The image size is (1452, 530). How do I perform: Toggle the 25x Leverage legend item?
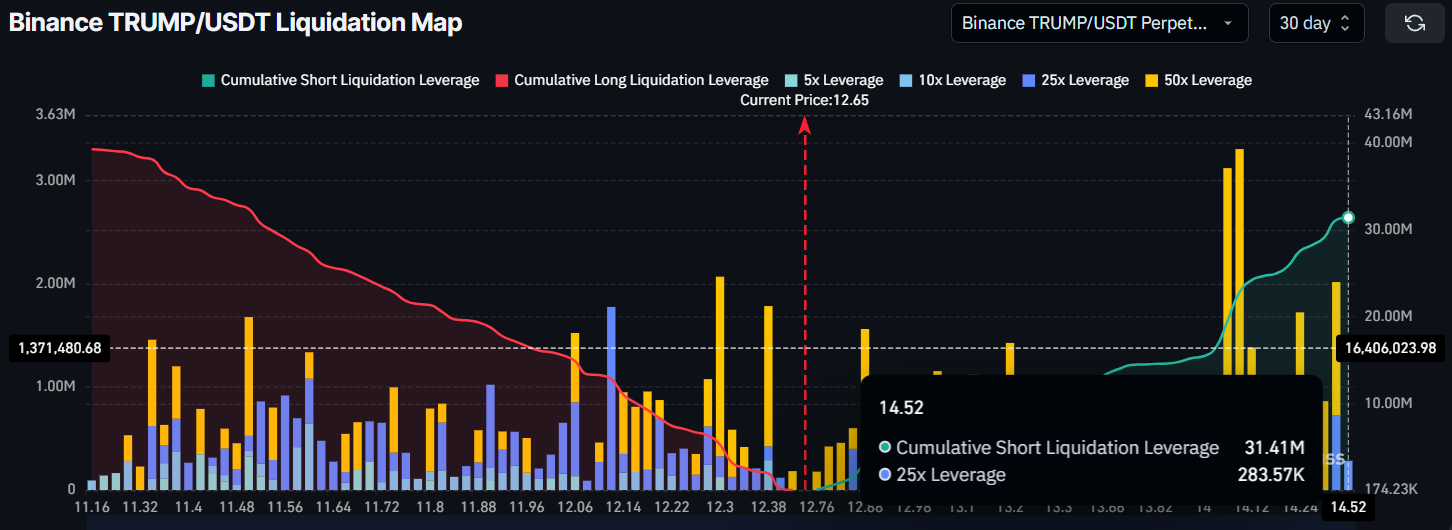1075,80
